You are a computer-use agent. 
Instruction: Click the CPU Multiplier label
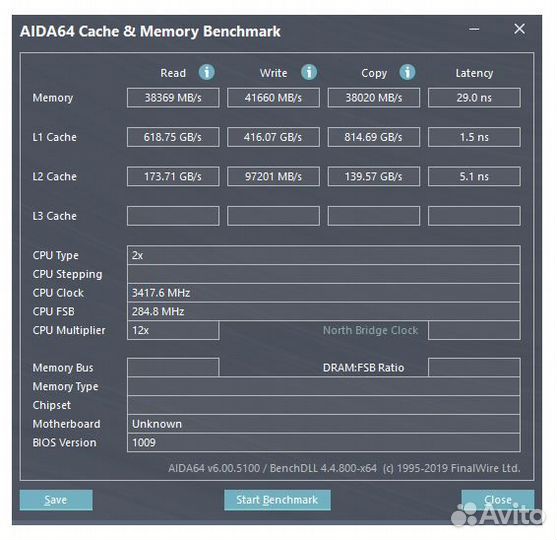point(69,330)
